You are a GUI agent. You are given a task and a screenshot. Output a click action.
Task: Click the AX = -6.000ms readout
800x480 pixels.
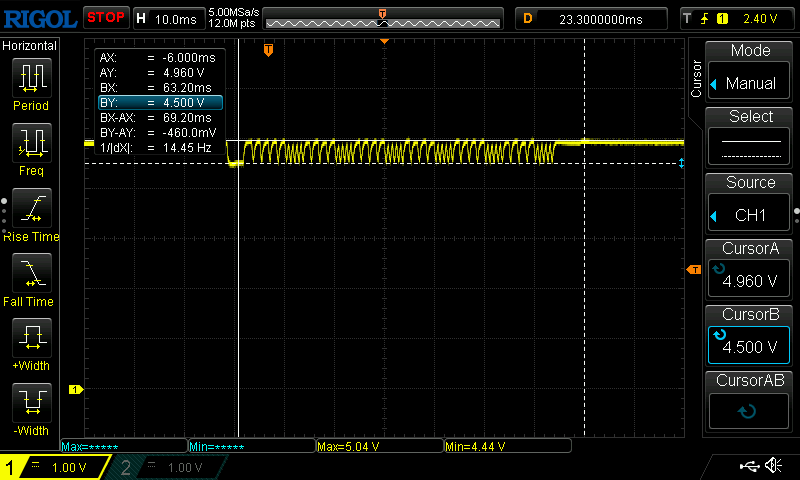point(158,58)
